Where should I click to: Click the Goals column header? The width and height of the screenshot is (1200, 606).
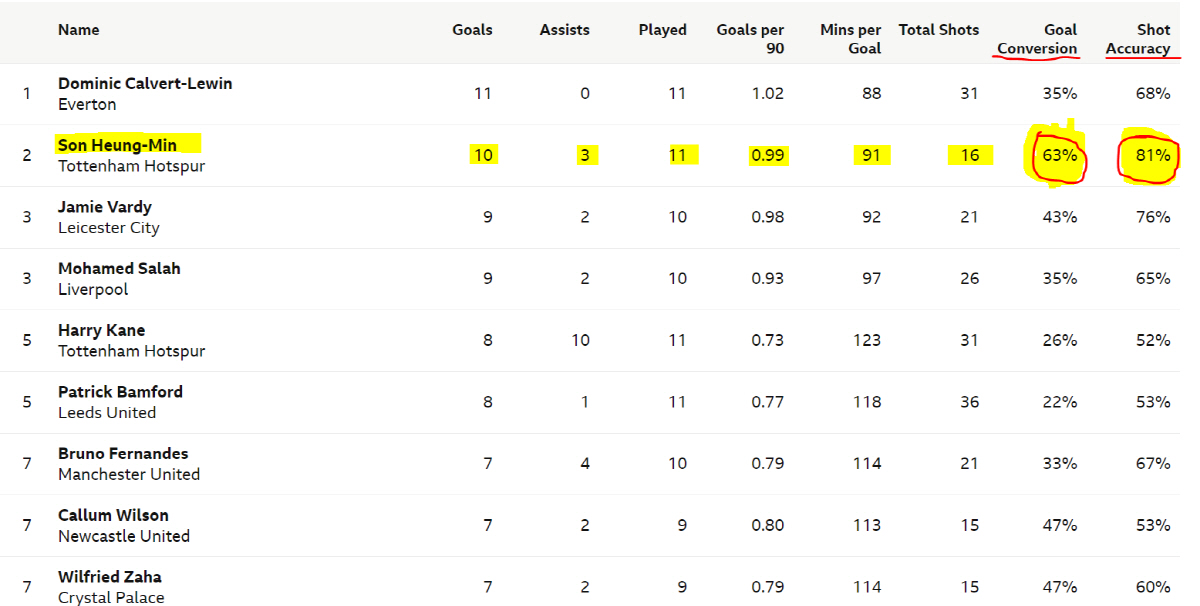[x=472, y=30]
